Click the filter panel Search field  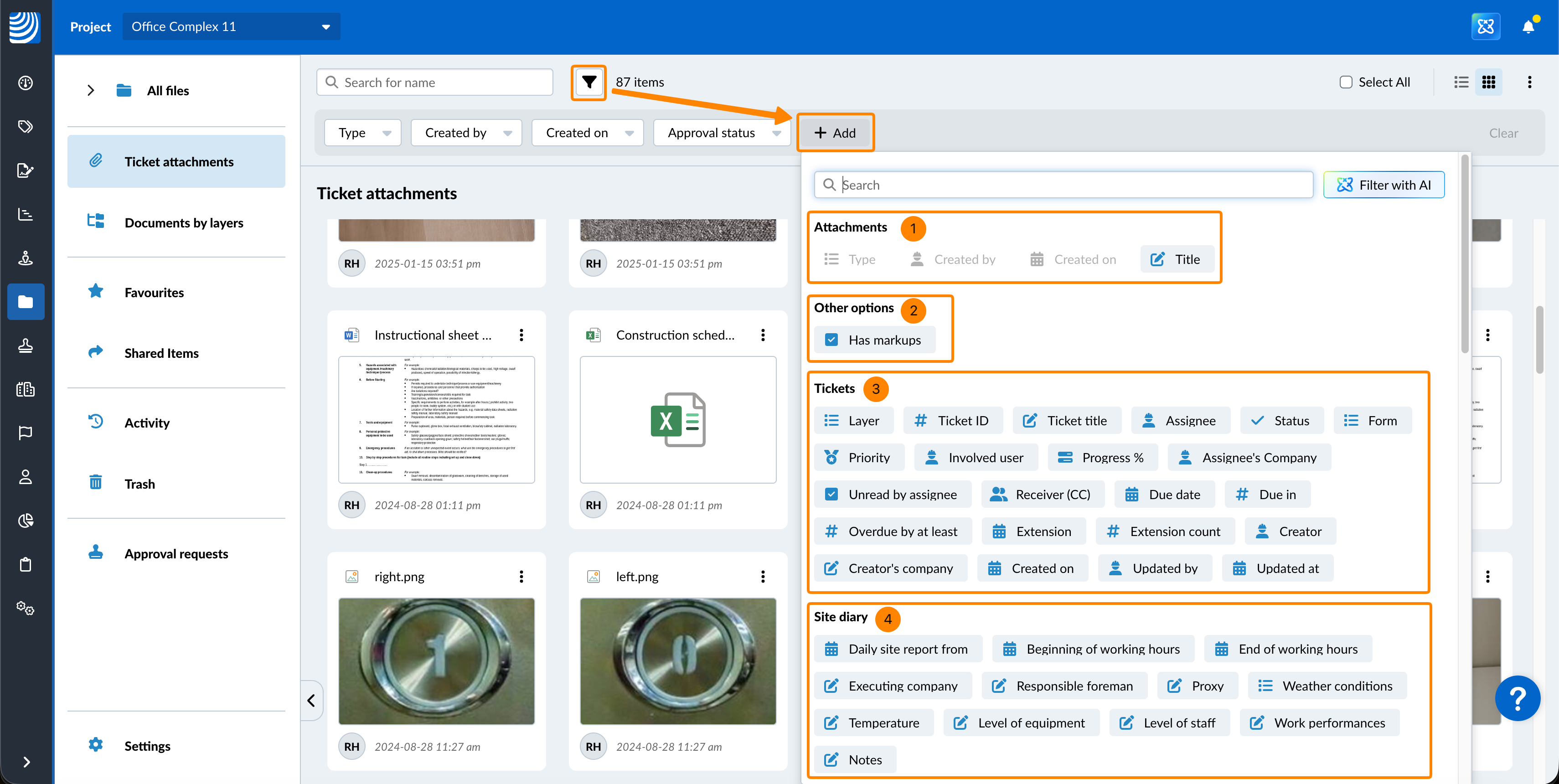1064,185
